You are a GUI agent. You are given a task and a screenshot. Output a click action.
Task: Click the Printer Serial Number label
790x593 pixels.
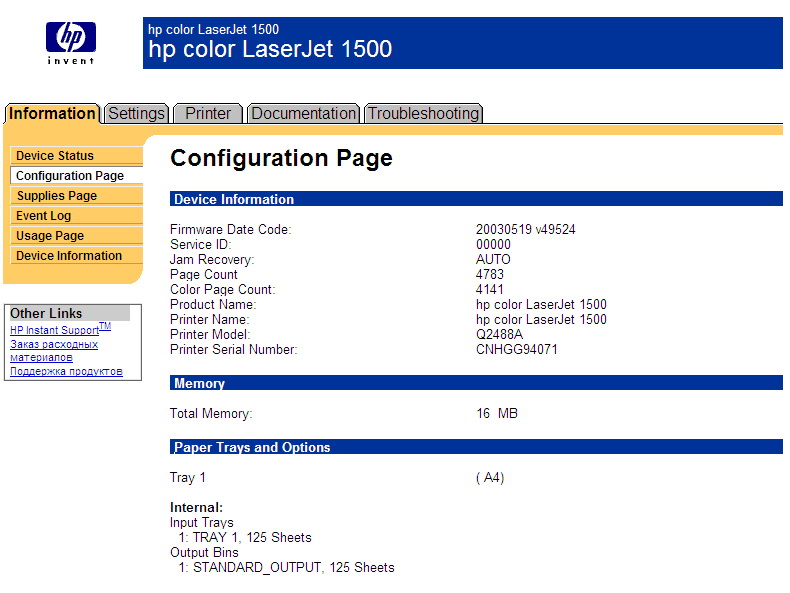coord(234,350)
